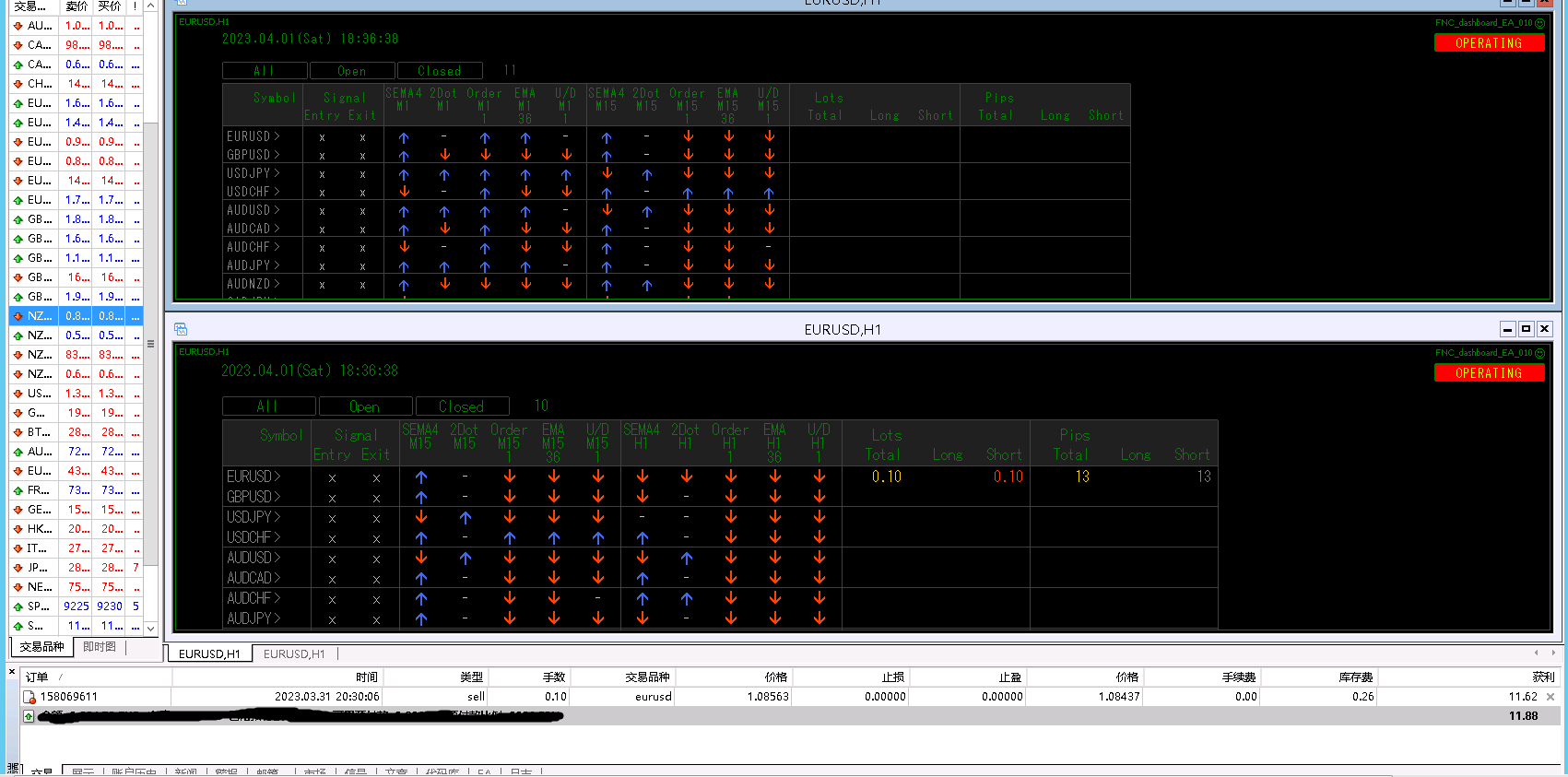Open the 即时图 tab in market watch
Image resolution: width=1568 pixels, height=777 pixels.
click(100, 647)
